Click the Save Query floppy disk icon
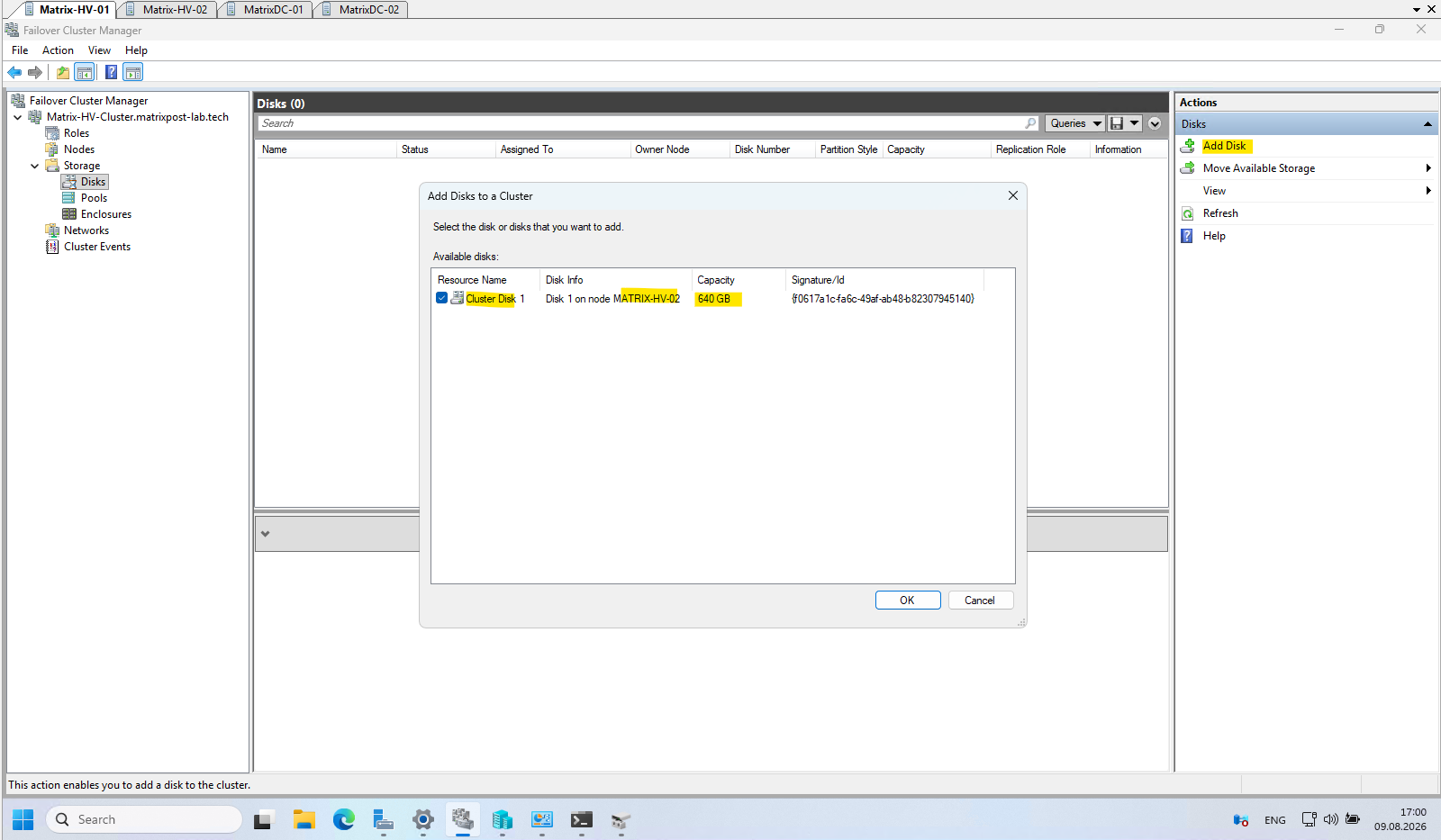The width and height of the screenshot is (1441, 840). click(1117, 123)
